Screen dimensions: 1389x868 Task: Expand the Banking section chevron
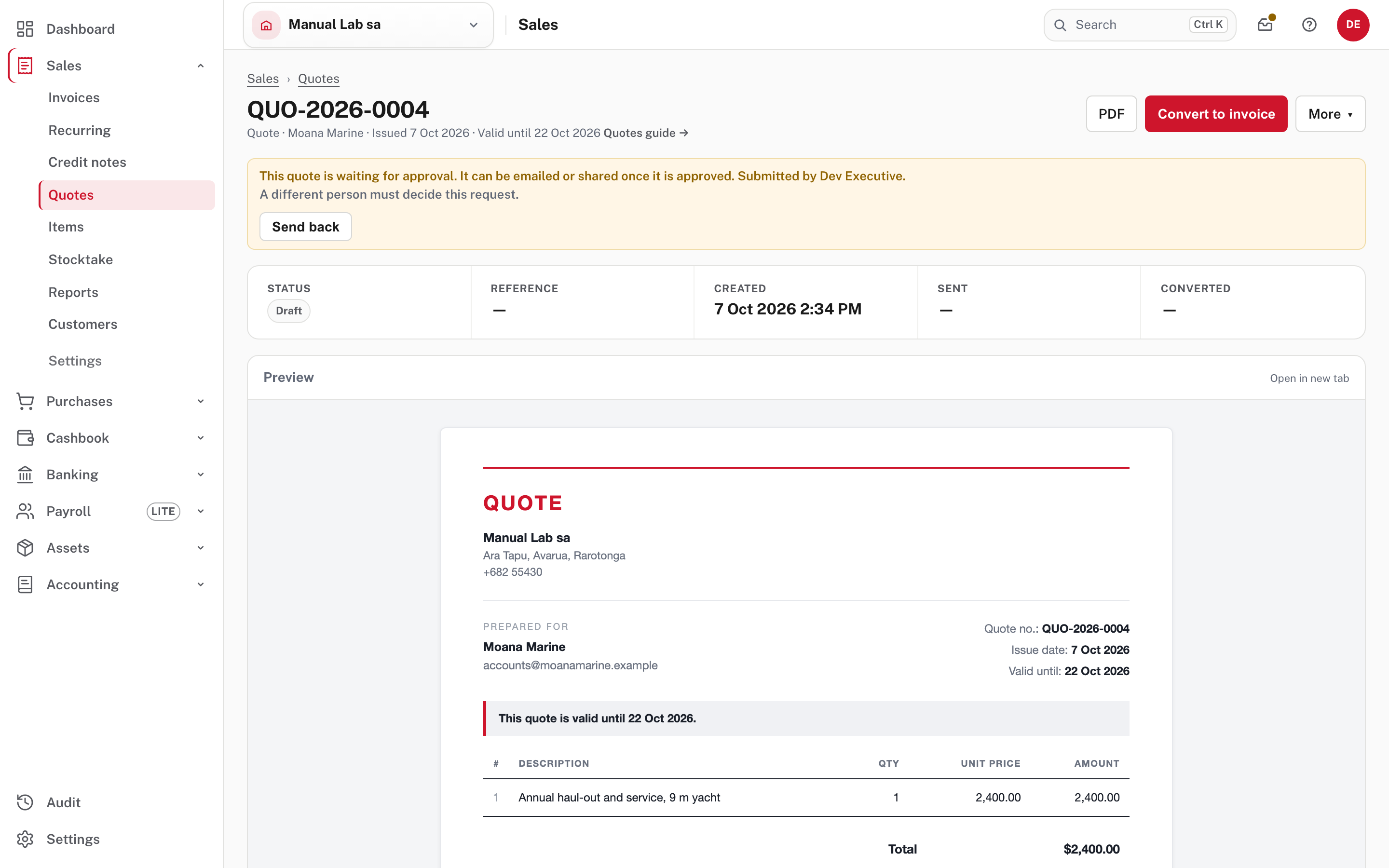click(200, 475)
